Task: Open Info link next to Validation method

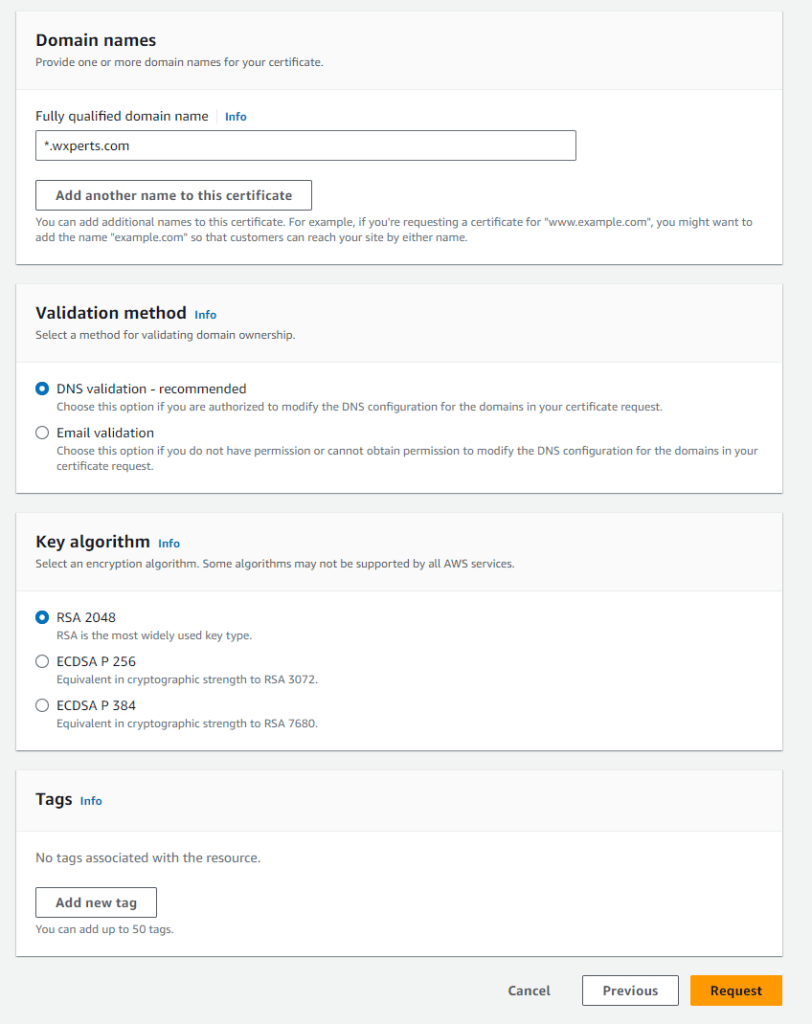Action: point(205,314)
